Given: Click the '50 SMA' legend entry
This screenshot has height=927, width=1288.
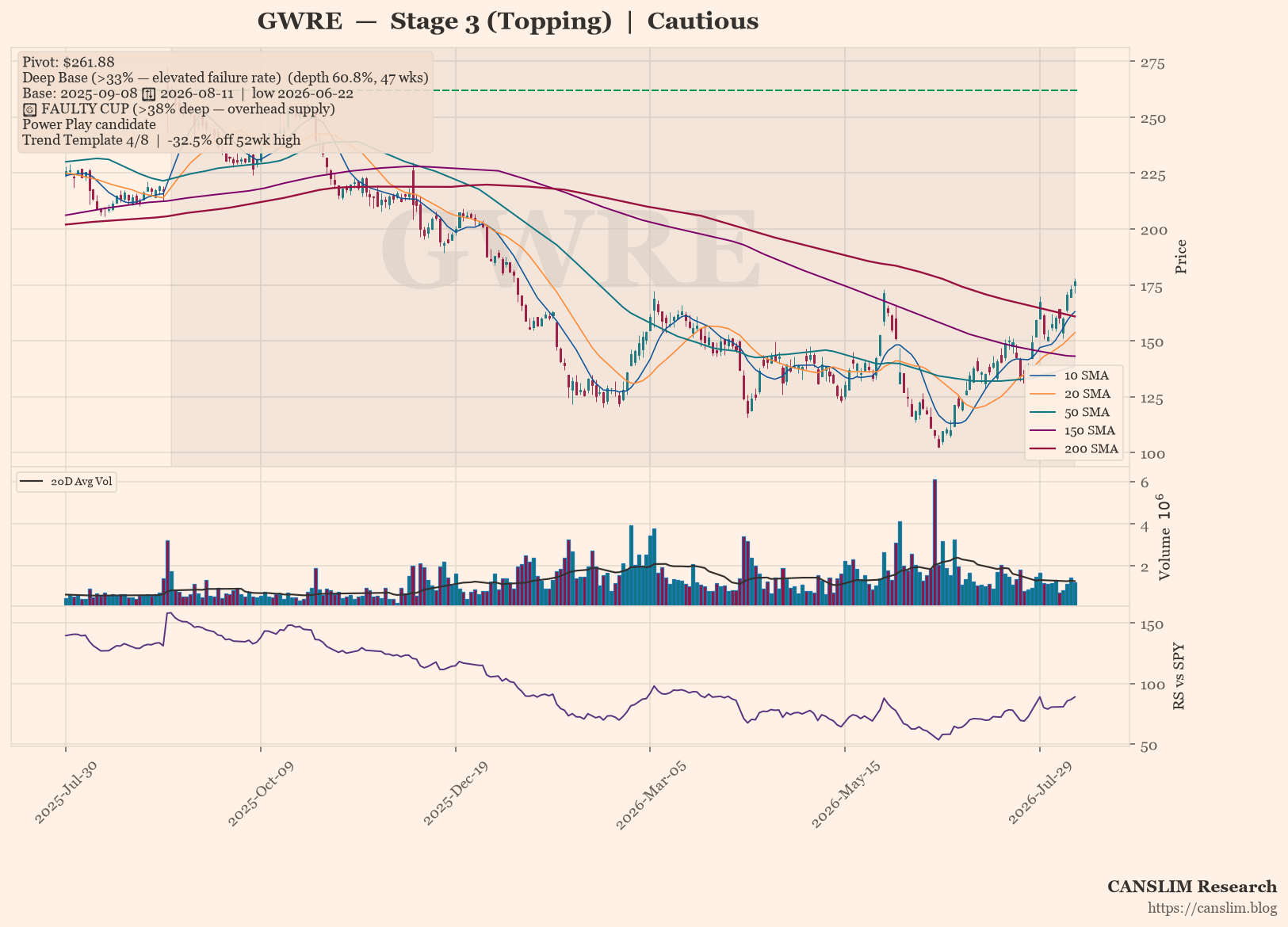Looking at the screenshot, I should (1075, 412).
